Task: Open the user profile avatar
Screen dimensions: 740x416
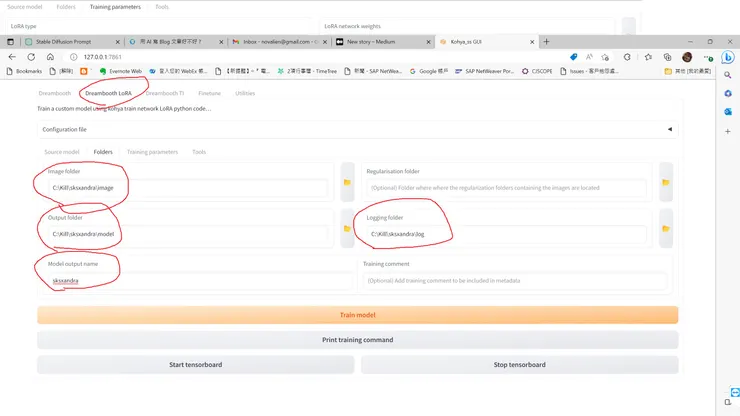Action: (687, 57)
